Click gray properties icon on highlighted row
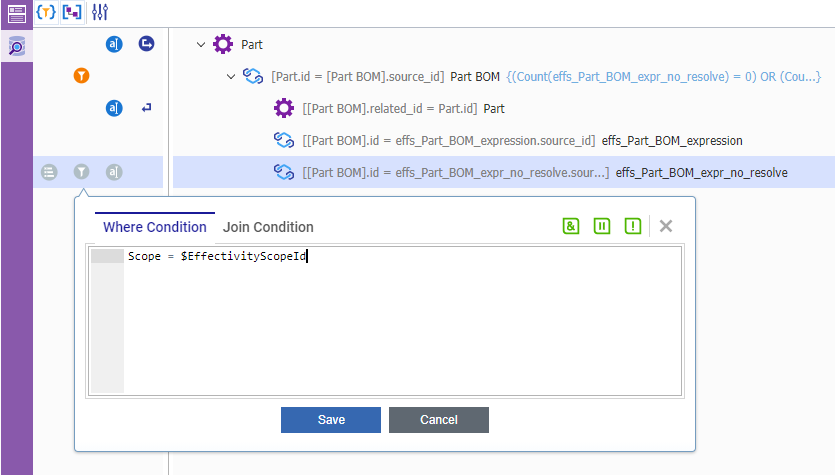The image size is (835, 475). pyautogui.click(x=114, y=172)
